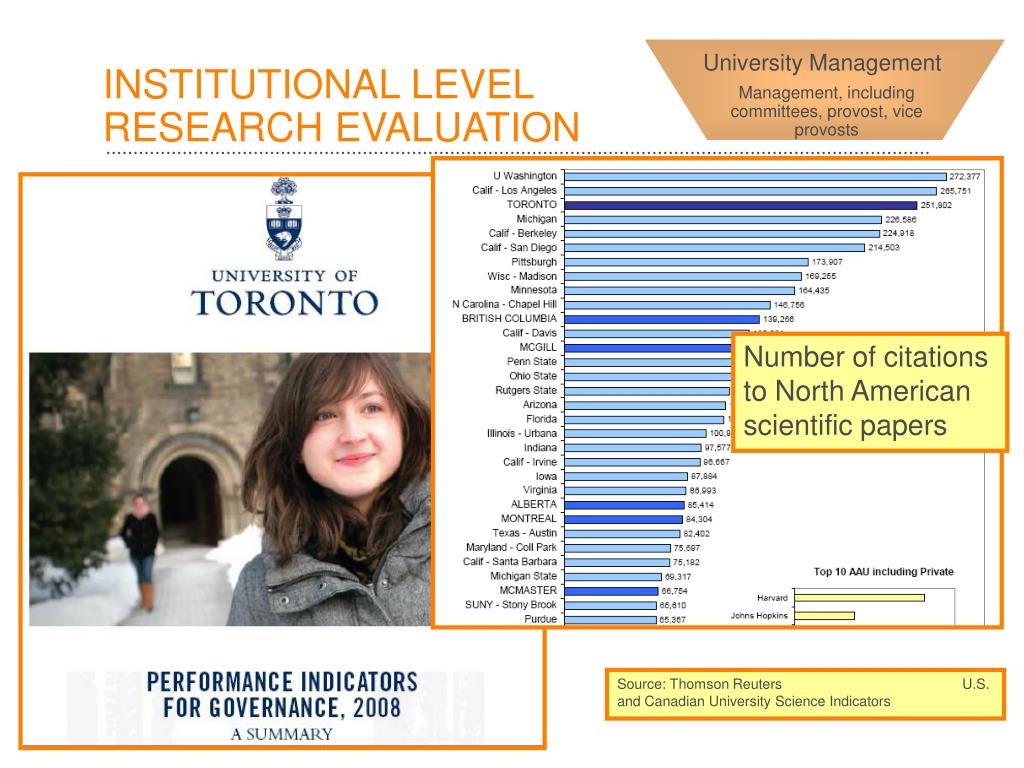Image resolution: width=1024 pixels, height=768 pixels.
Task: Click the 'N Carolina - Chapel Hill' label
Action: click(x=504, y=304)
